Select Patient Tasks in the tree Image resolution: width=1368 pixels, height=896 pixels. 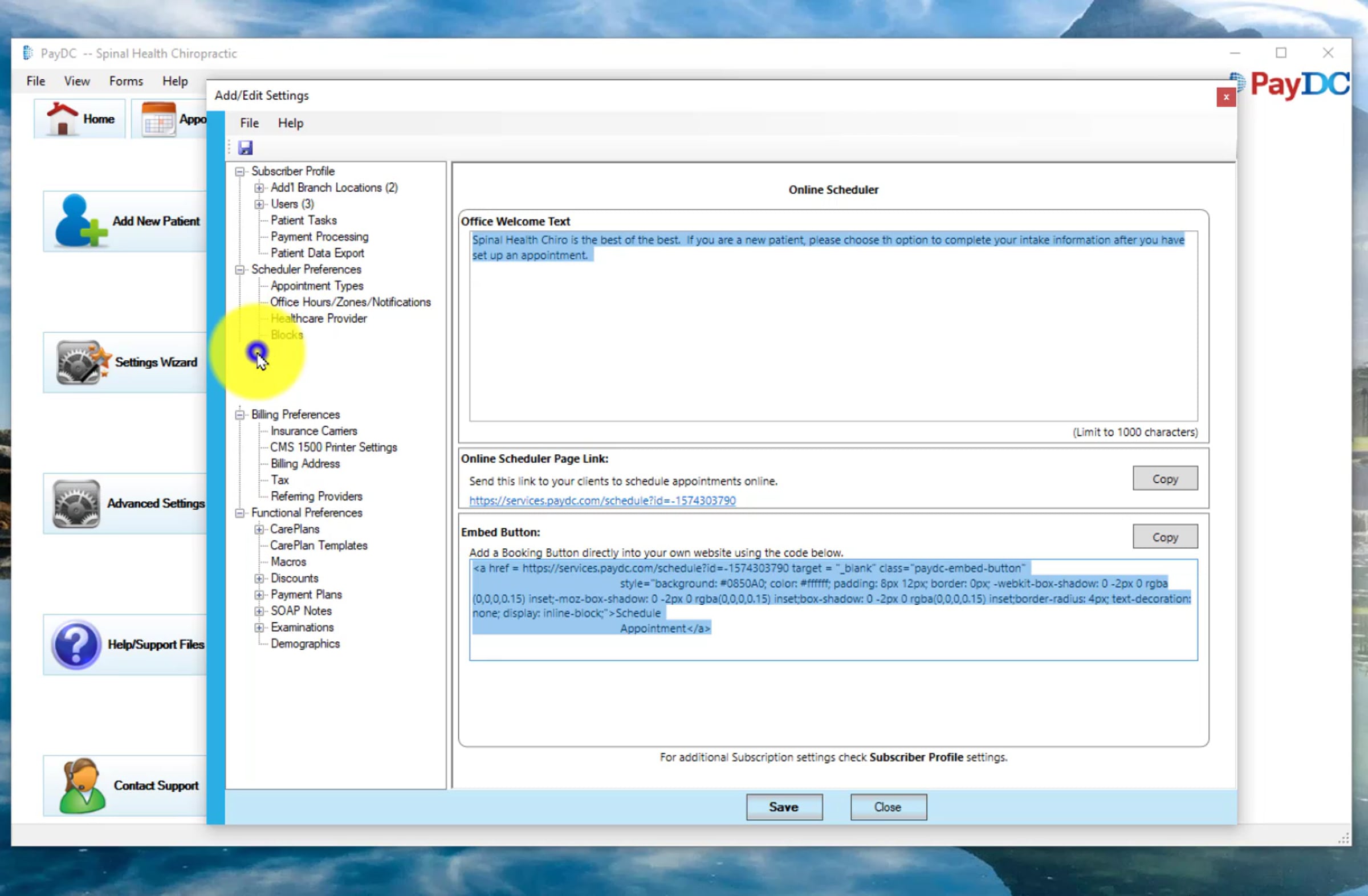(x=303, y=221)
